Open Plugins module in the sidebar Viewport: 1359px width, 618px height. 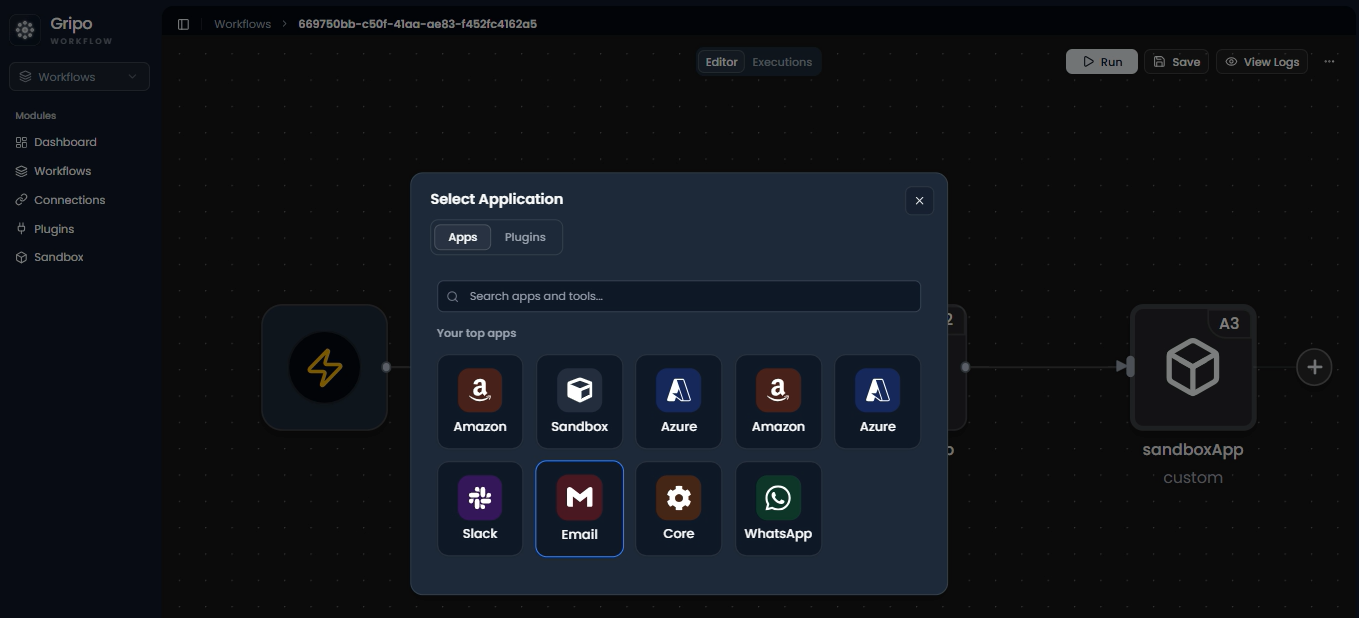click(54, 229)
